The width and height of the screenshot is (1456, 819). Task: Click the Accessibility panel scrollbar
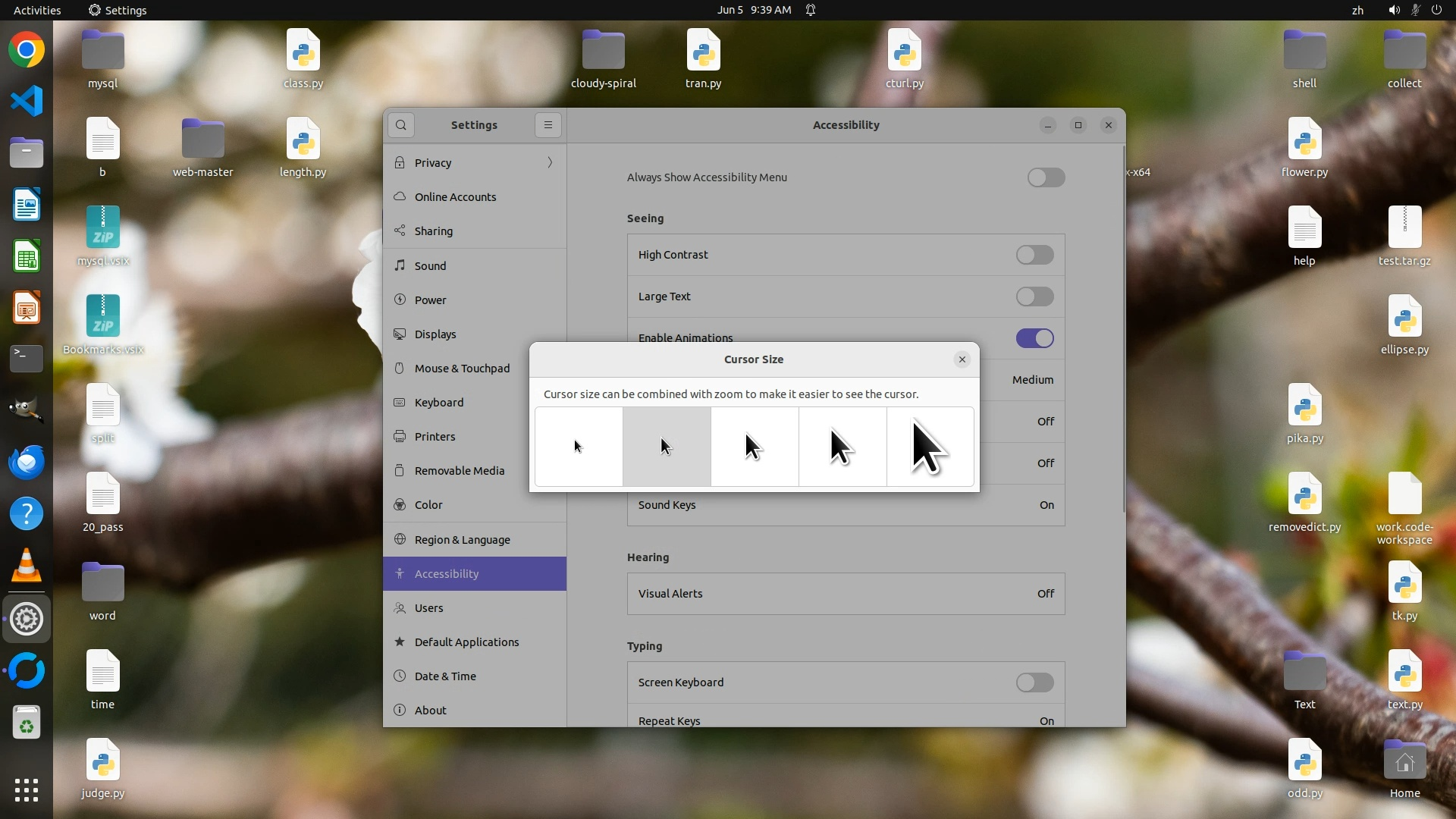point(1123,330)
